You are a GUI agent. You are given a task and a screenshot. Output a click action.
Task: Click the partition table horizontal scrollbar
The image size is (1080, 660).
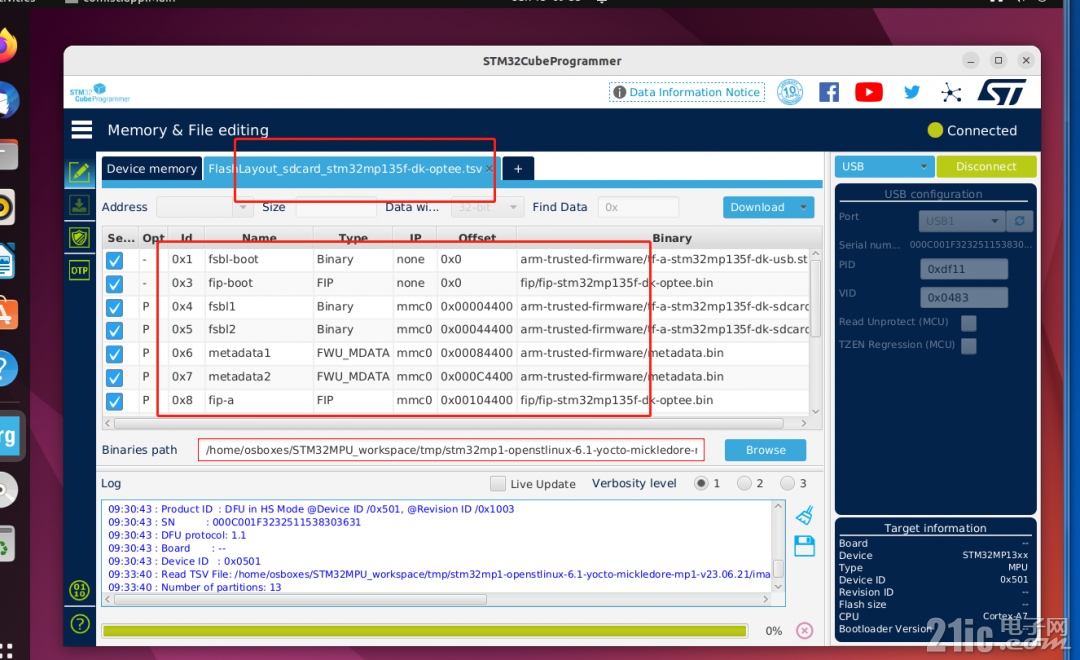click(448, 422)
